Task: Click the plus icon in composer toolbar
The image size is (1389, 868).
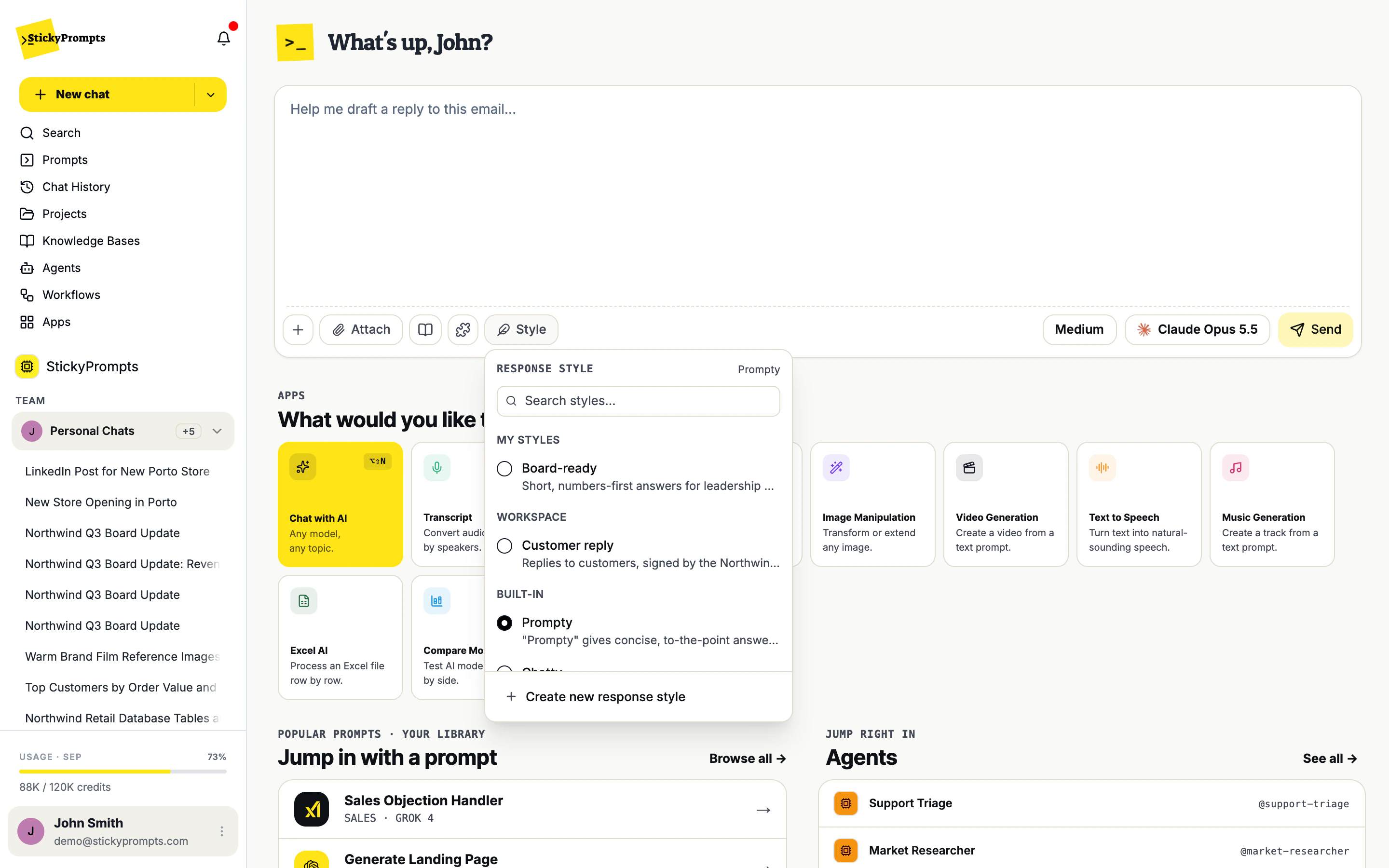Action: coord(298,329)
